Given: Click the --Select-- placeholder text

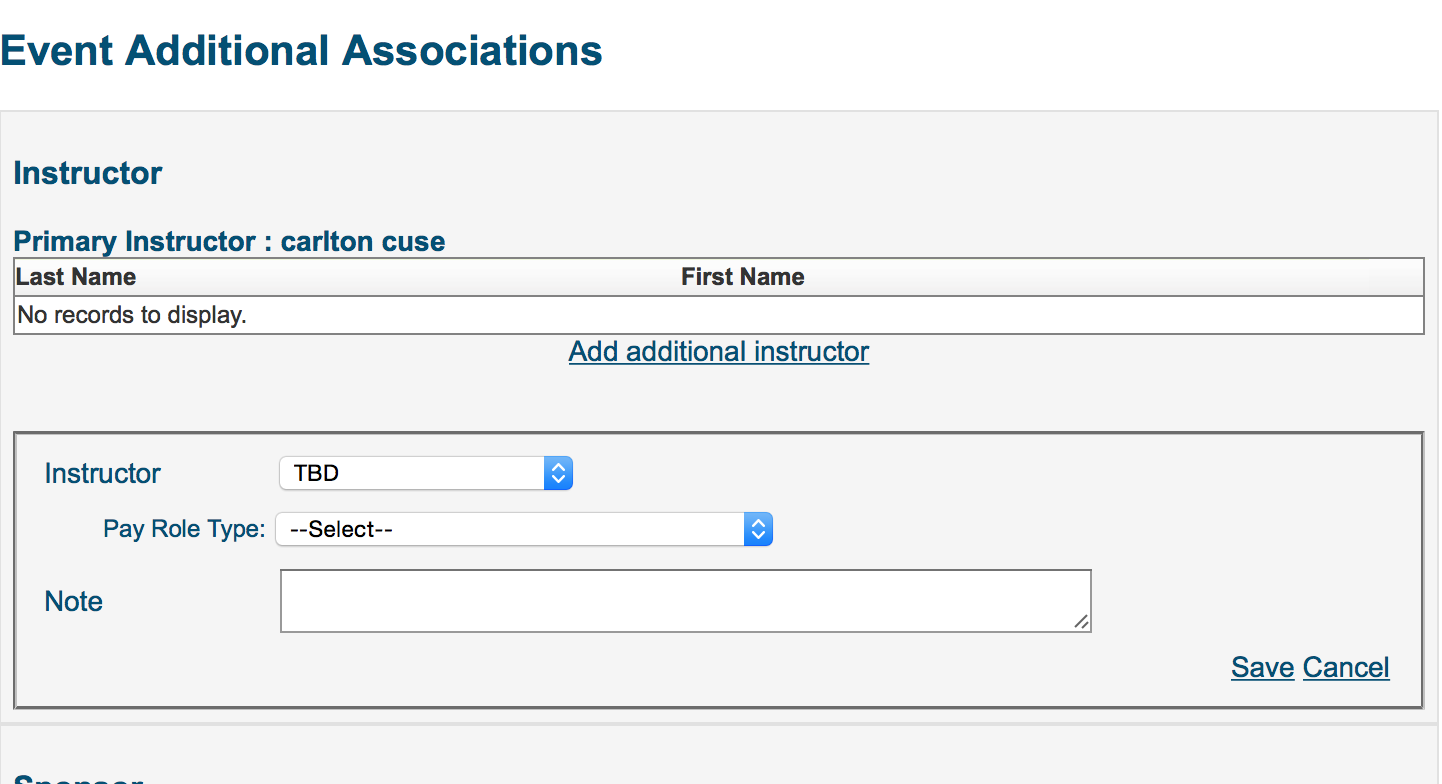Looking at the screenshot, I should coord(341,530).
